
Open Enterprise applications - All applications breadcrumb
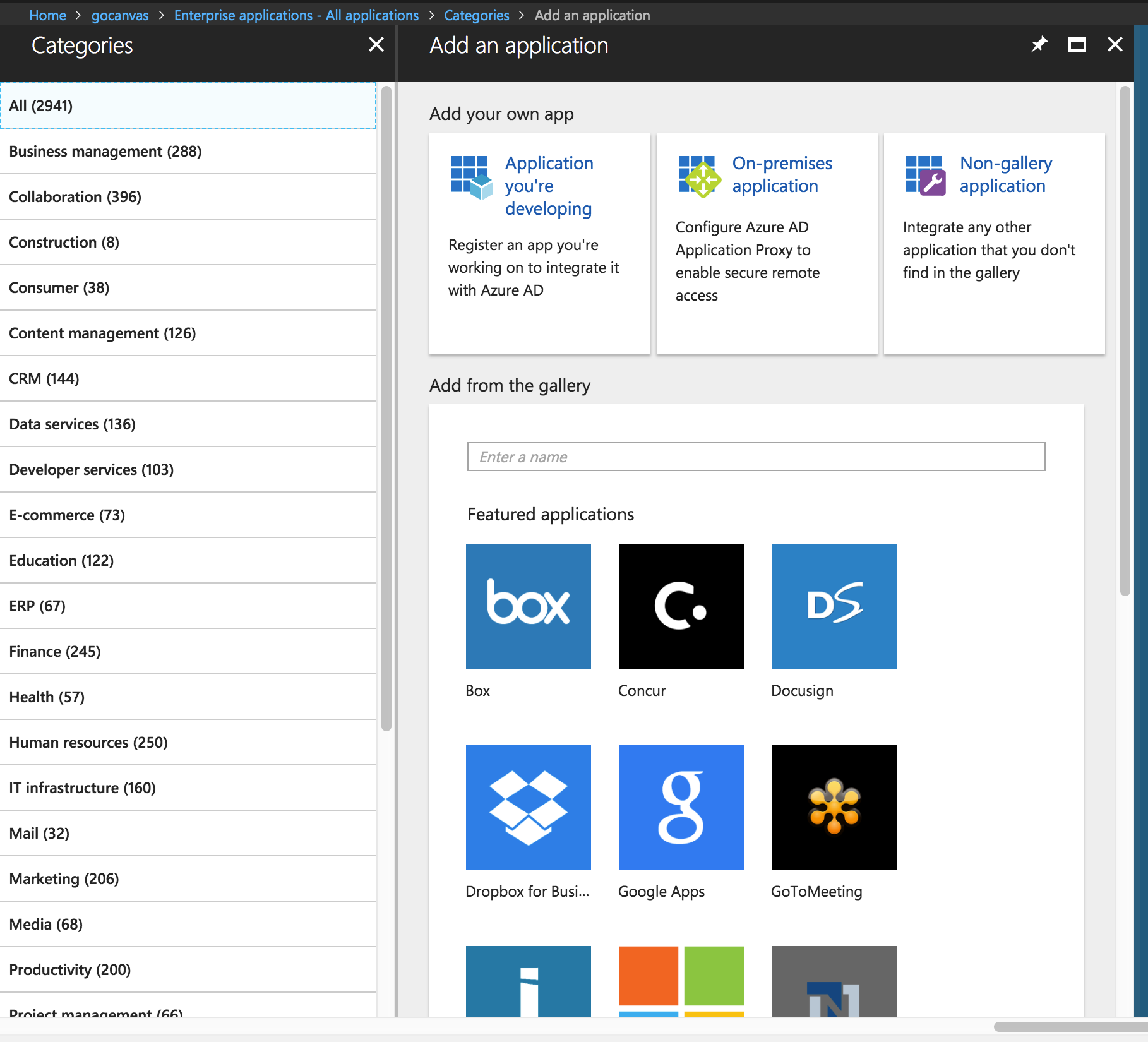296,15
